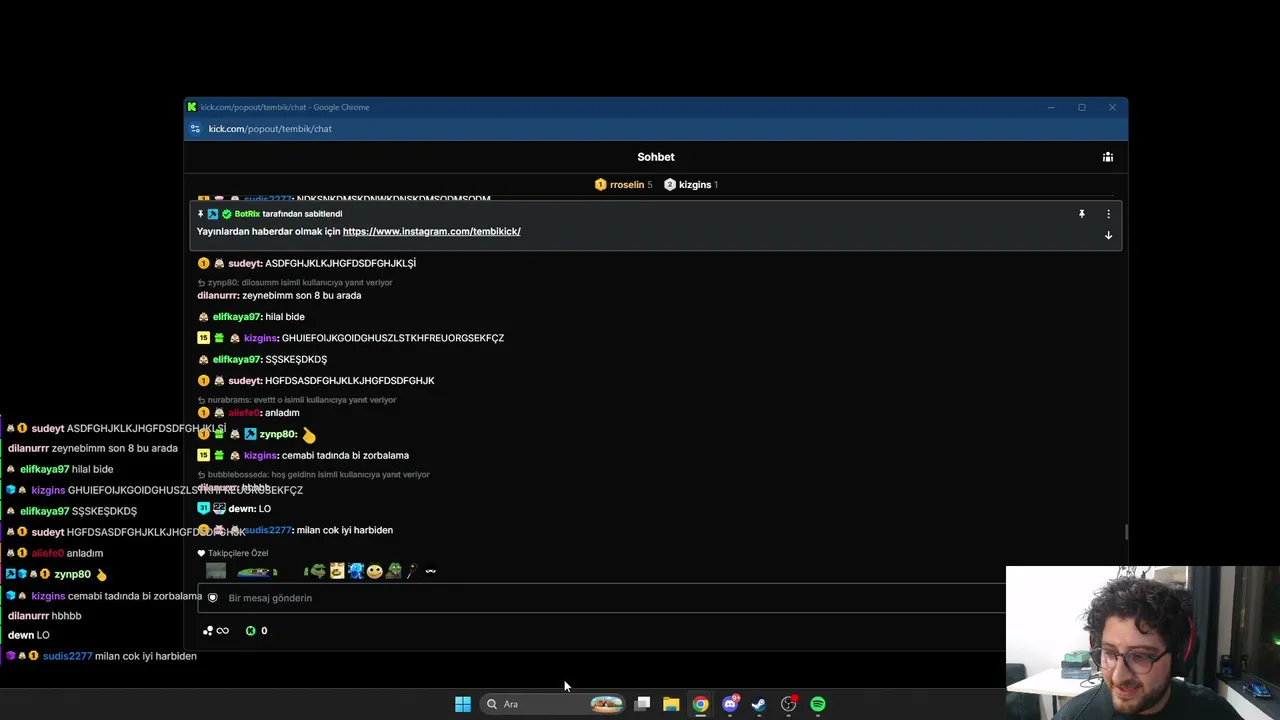Open Task View on the taskbar

(643, 704)
